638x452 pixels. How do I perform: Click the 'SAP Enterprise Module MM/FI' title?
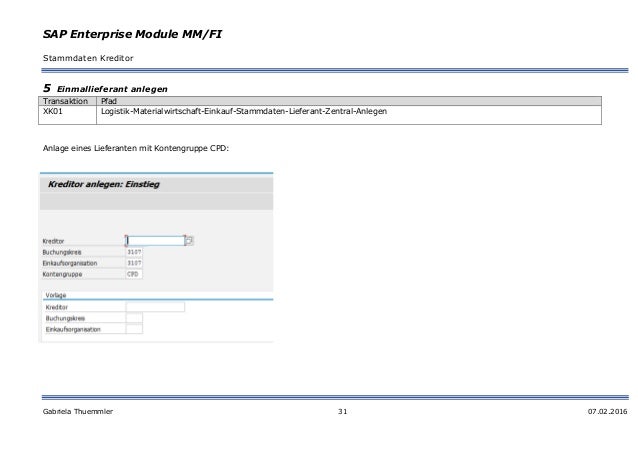point(132,34)
